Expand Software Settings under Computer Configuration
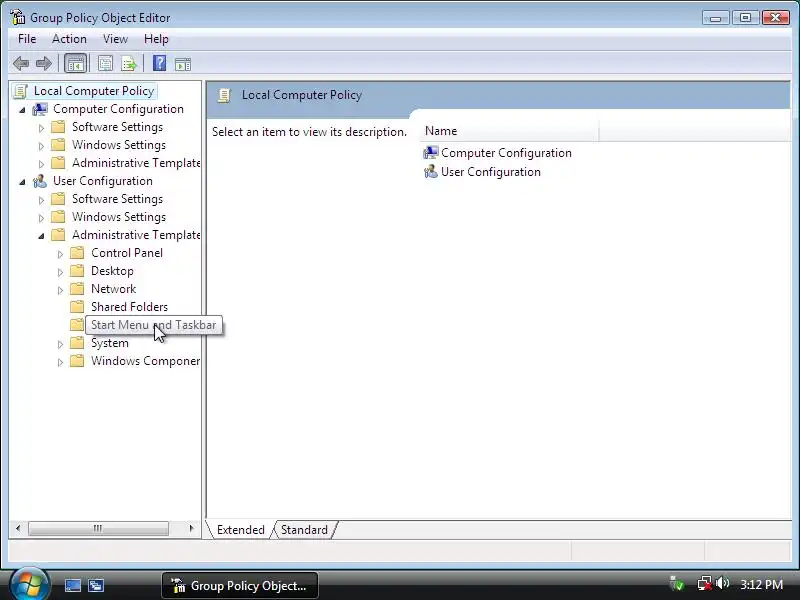This screenshot has width=800, height=600. coord(41,128)
